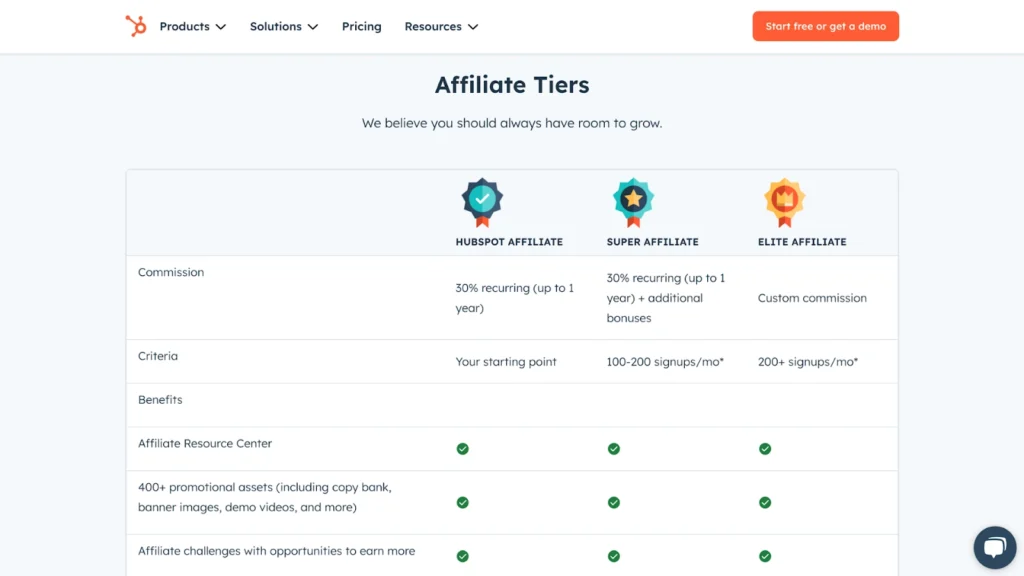Image resolution: width=1024 pixels, height=576 pixels.
Task: Click the affiliate challenges checkmark under Super Affiliate
Action: tap(613, 556)
